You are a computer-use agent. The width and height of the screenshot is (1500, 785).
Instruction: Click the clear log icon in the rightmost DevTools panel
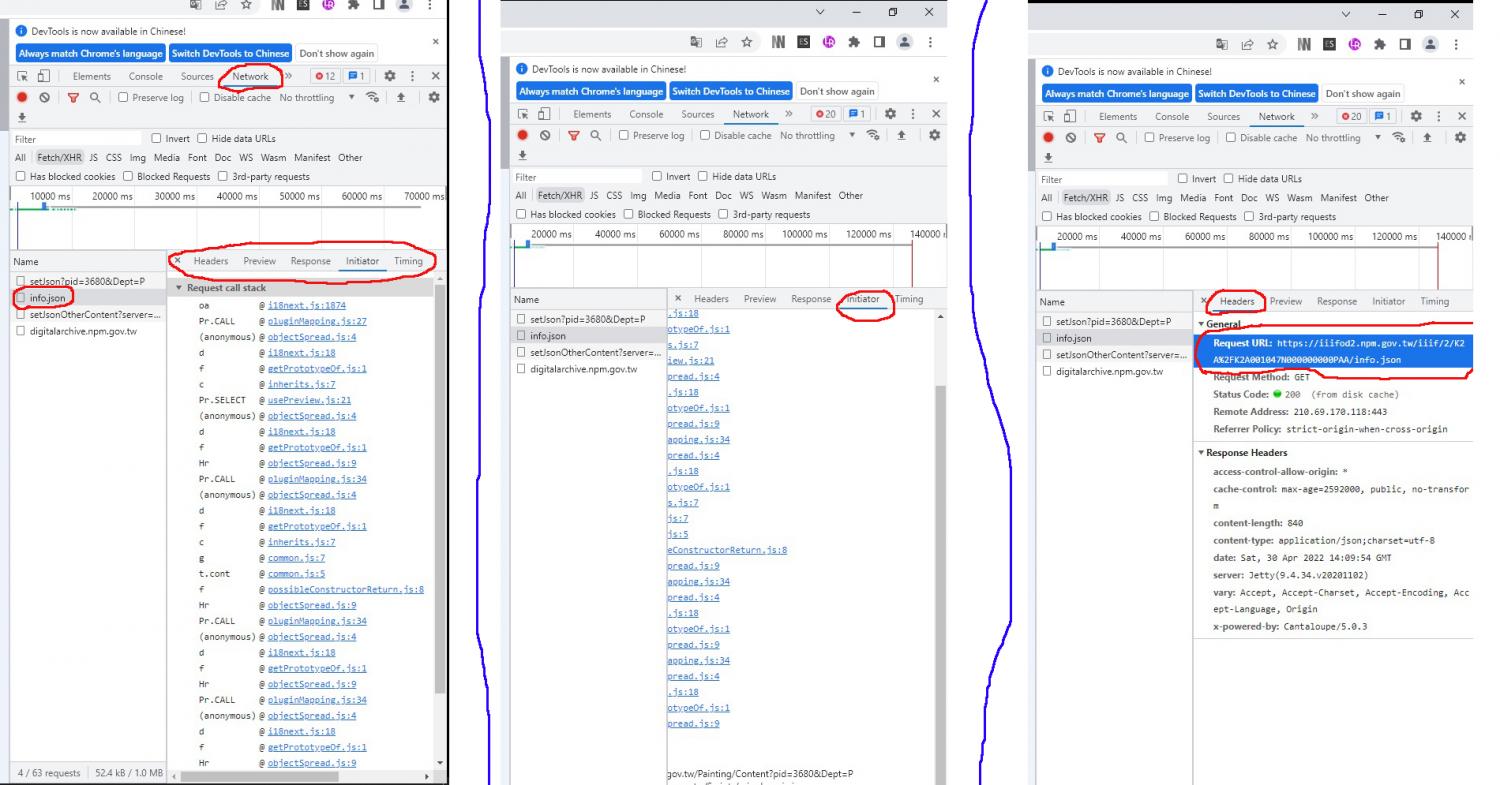1069,138
